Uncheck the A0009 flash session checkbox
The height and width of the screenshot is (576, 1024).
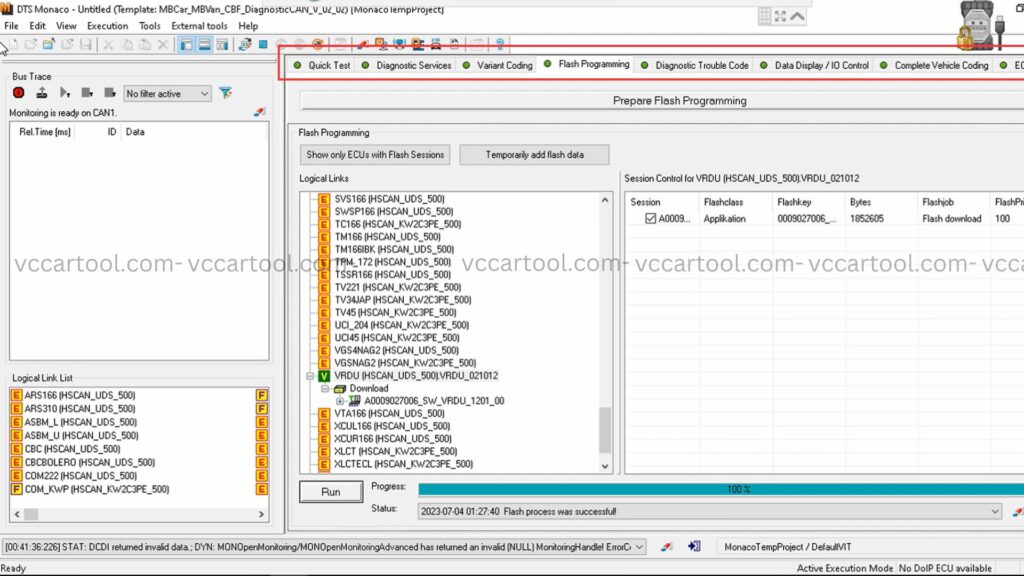(x=651, y=219)
